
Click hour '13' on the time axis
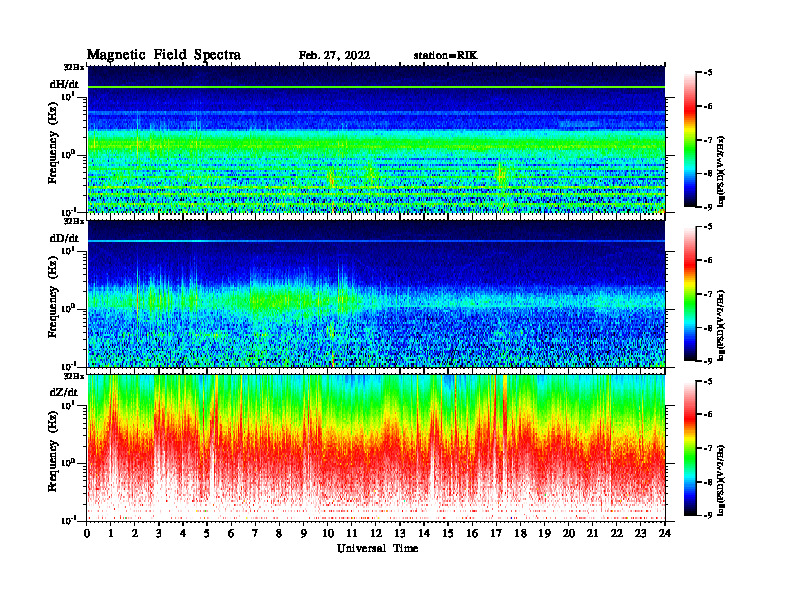[x=400, y=533]
